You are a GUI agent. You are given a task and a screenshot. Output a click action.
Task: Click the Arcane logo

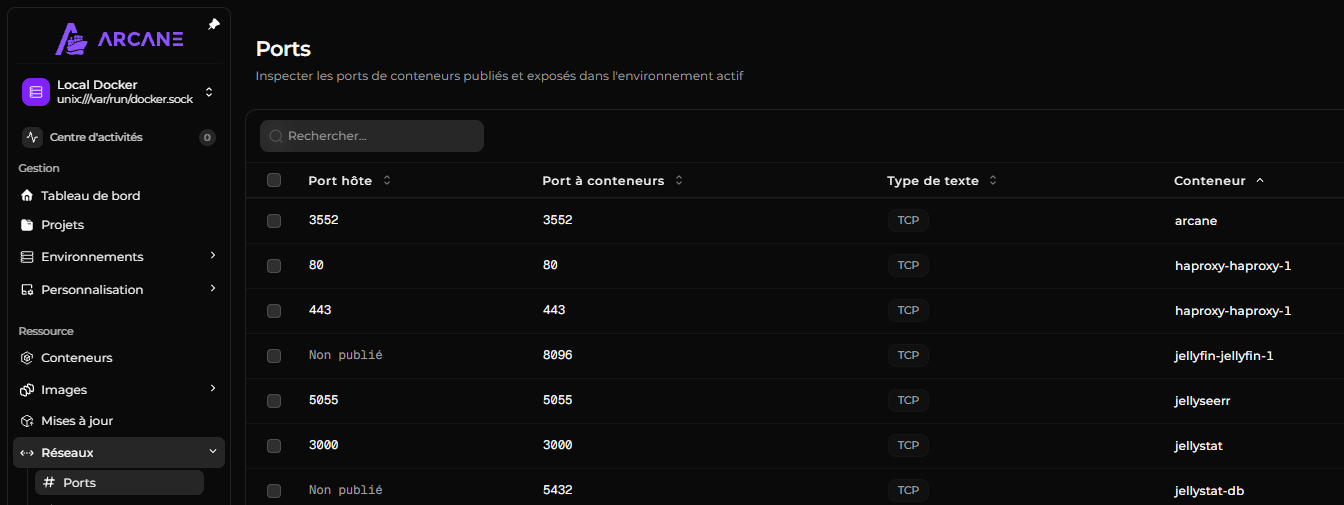(119, 39)
